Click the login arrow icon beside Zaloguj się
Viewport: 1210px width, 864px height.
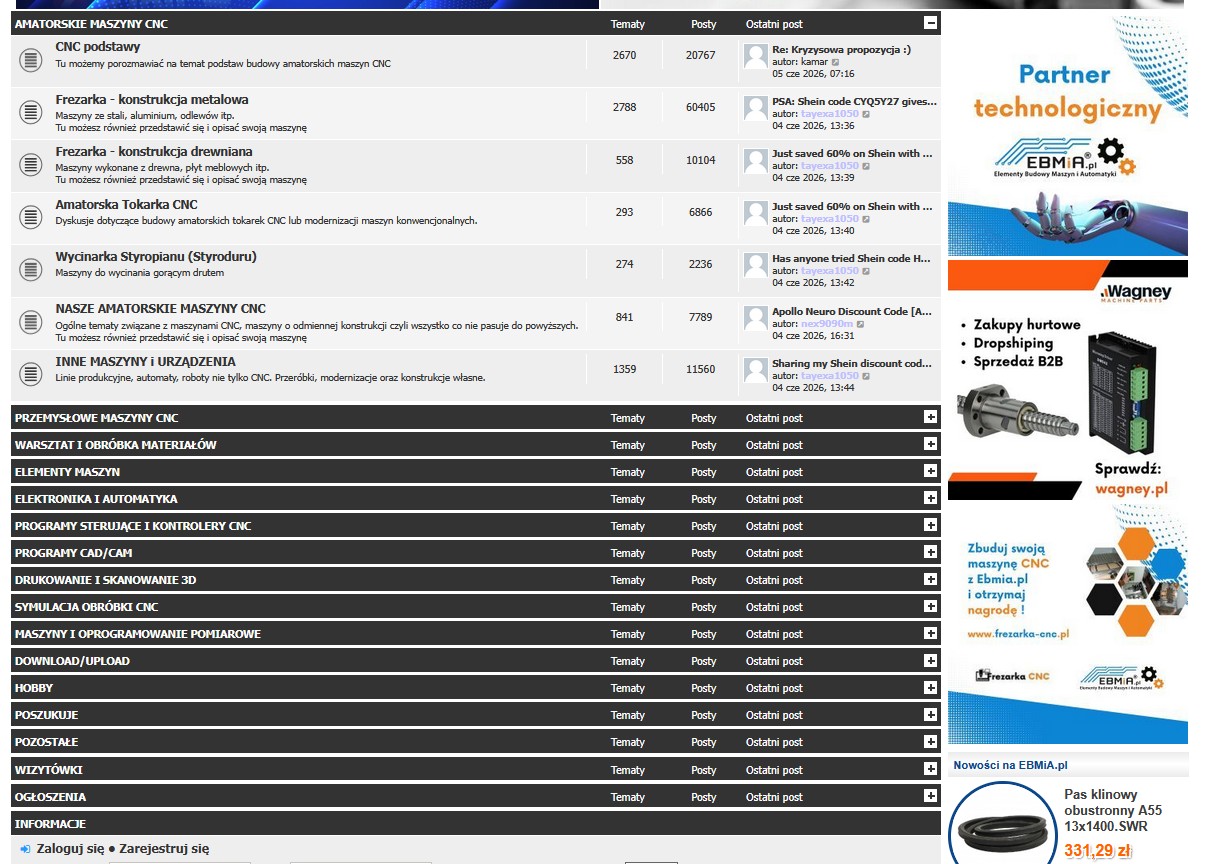pos(25,849)
